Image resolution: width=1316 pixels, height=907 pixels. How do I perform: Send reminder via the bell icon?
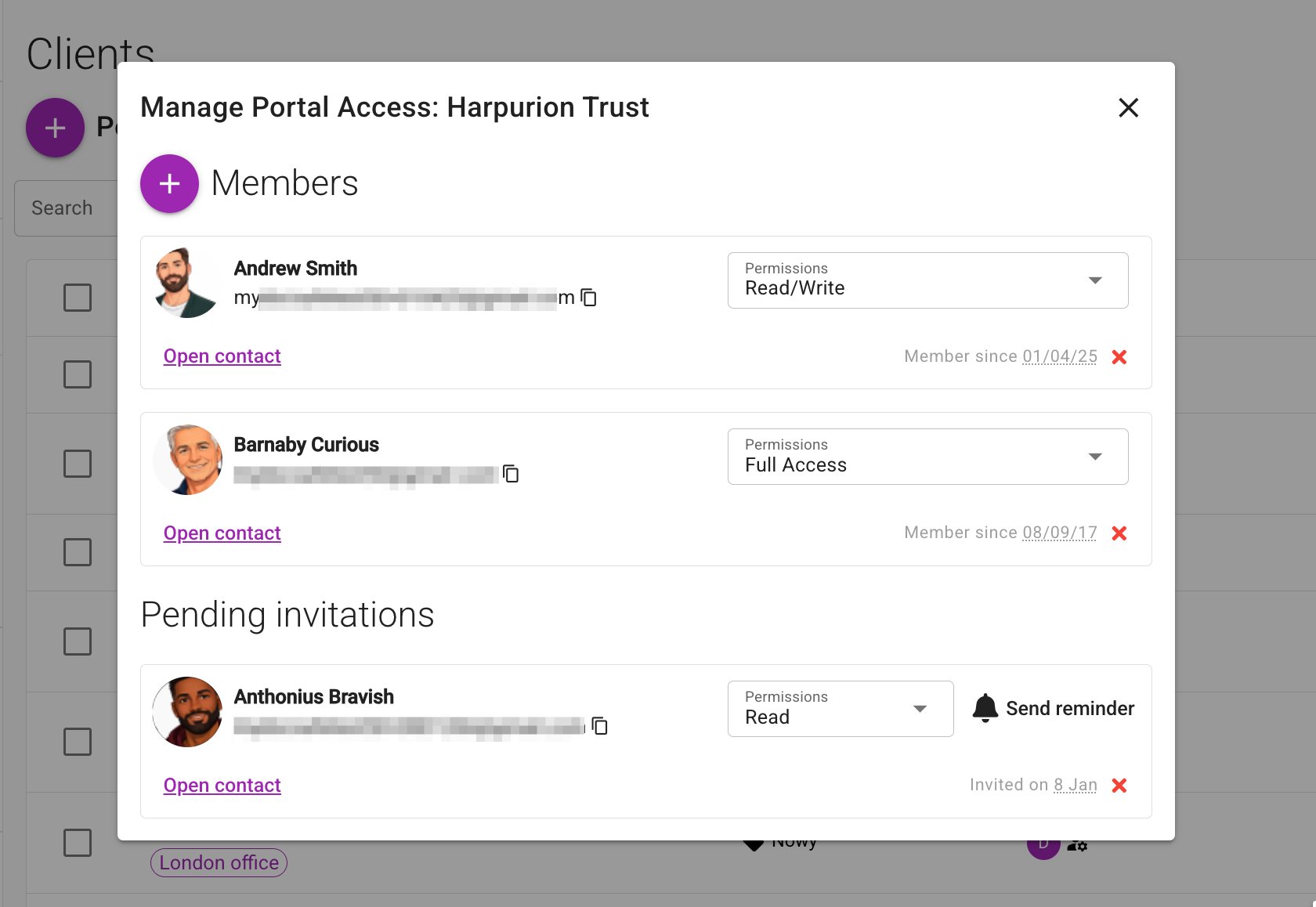click(986, 708)
